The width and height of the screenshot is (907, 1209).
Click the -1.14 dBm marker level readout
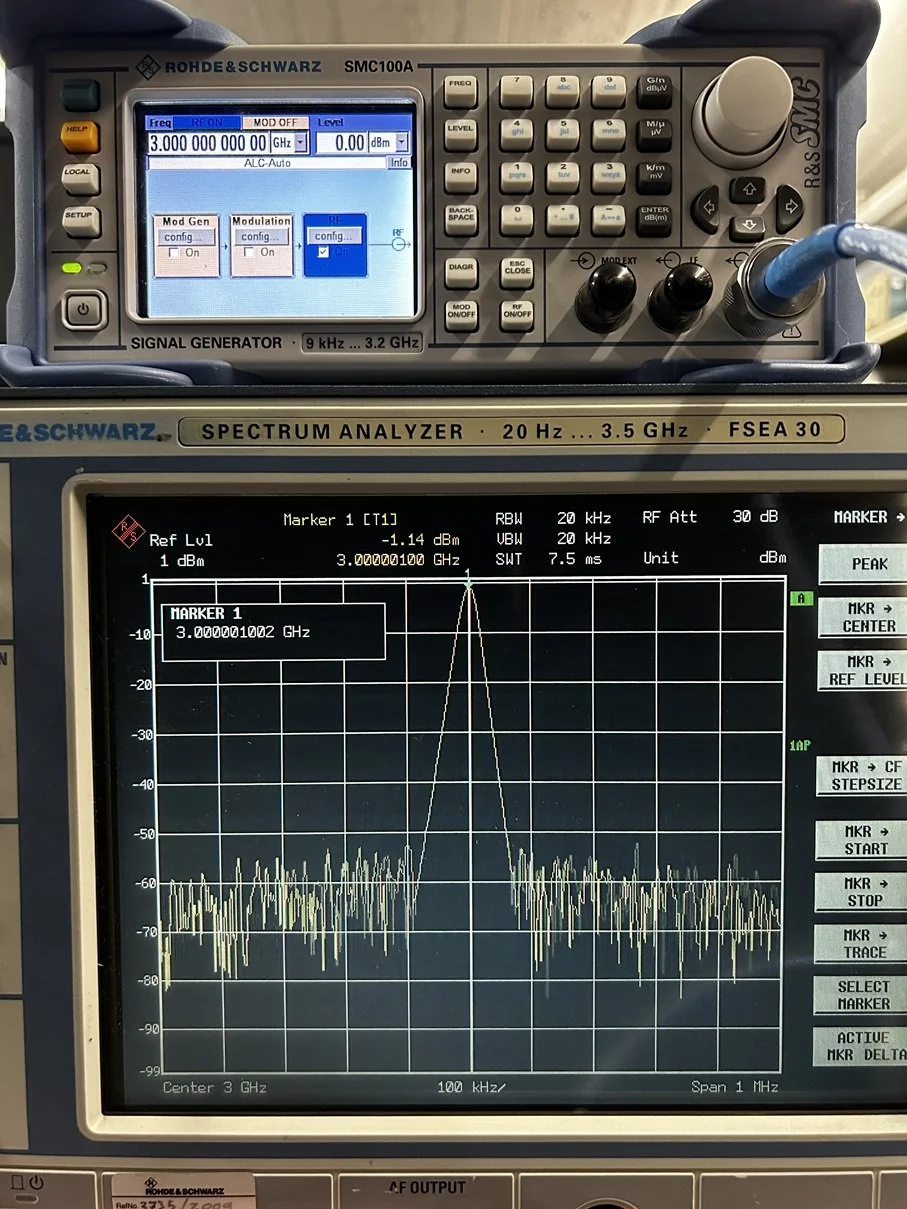419,540
